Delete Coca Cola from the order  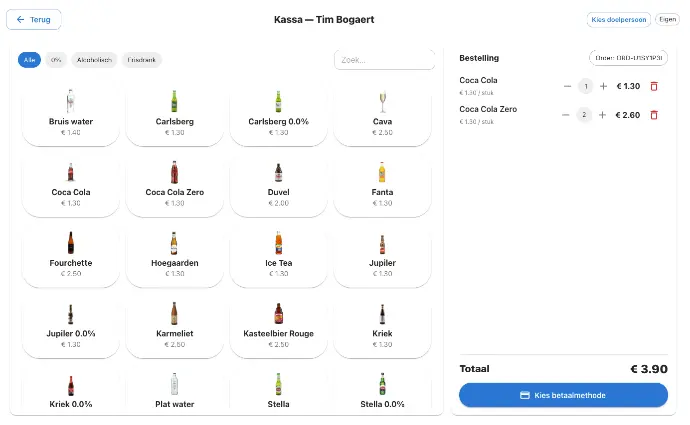pyautogui.click(x=654, y=86)
